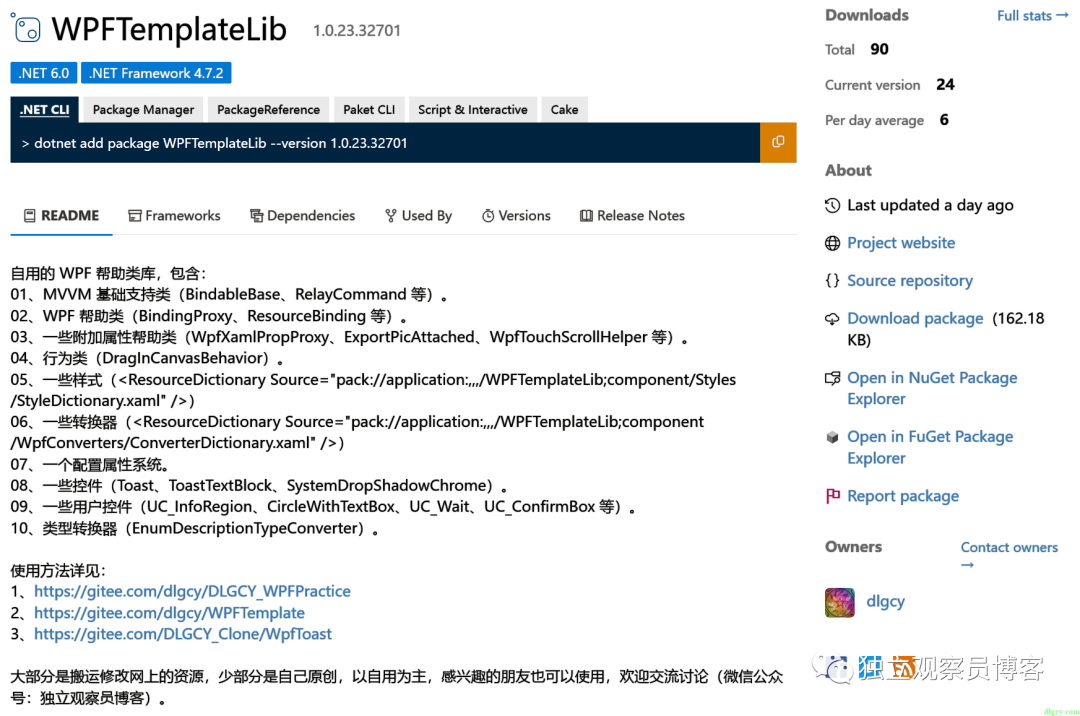This screenshot has height=716, width=1080.
Task: Open the Release Notes tab
Action: pos(632,215)
